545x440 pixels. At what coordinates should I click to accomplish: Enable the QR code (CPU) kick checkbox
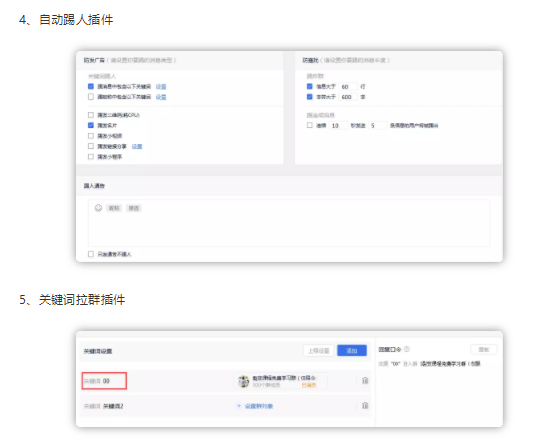(91, 115)
